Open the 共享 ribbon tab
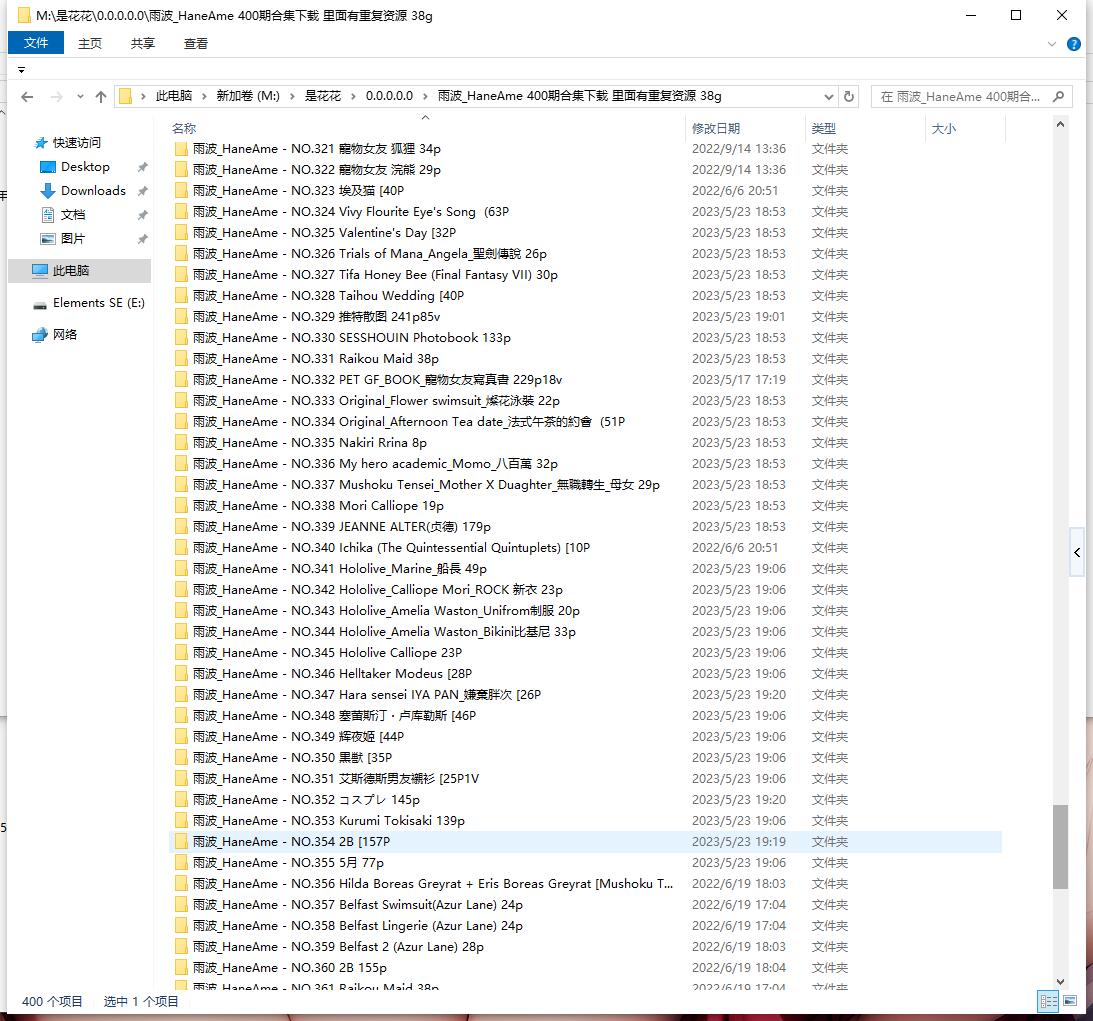This screenshot has width=1093, height=1021. (x=143, y=44)
